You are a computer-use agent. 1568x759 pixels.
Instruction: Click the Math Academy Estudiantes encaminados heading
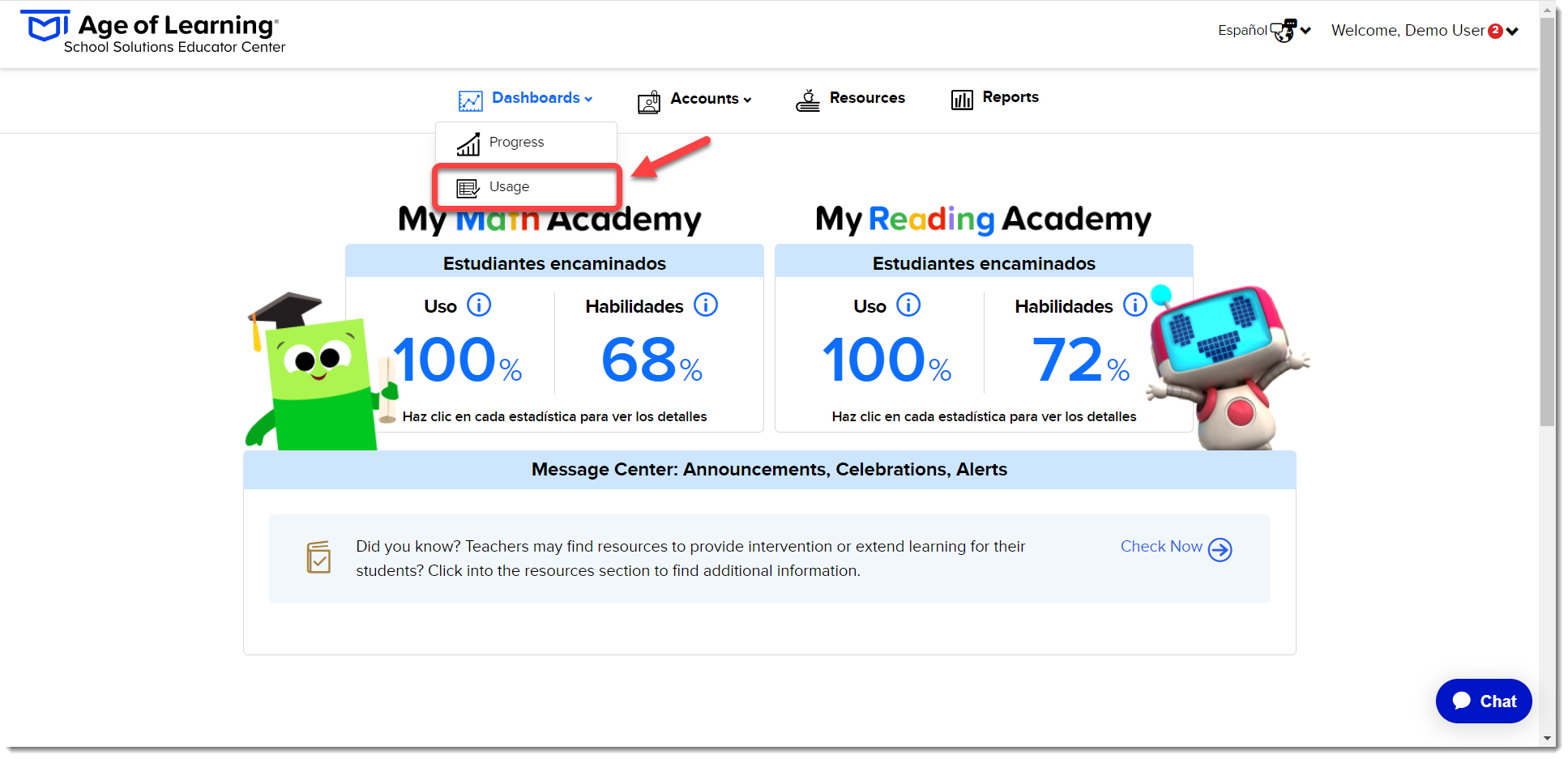point(554,263)
